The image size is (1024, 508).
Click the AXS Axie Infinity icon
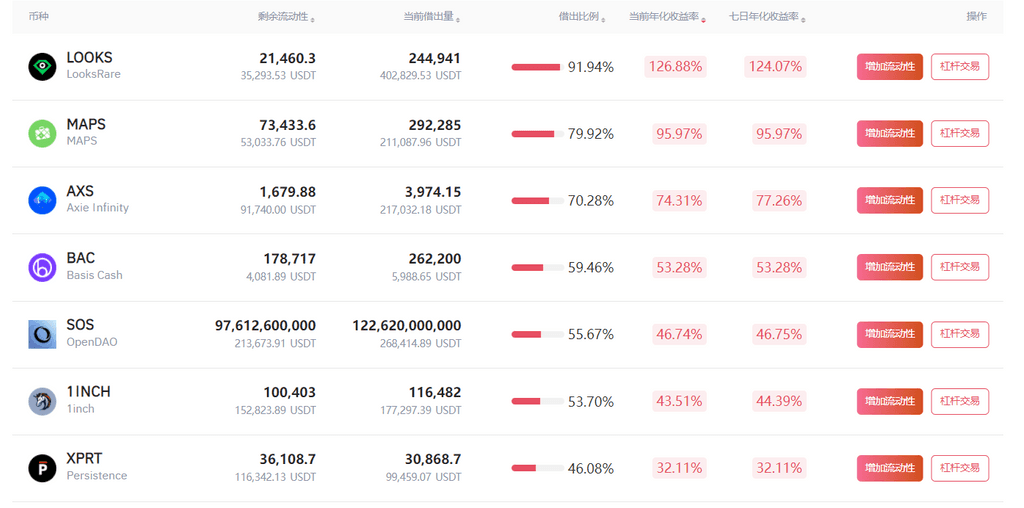pos(42,200)
